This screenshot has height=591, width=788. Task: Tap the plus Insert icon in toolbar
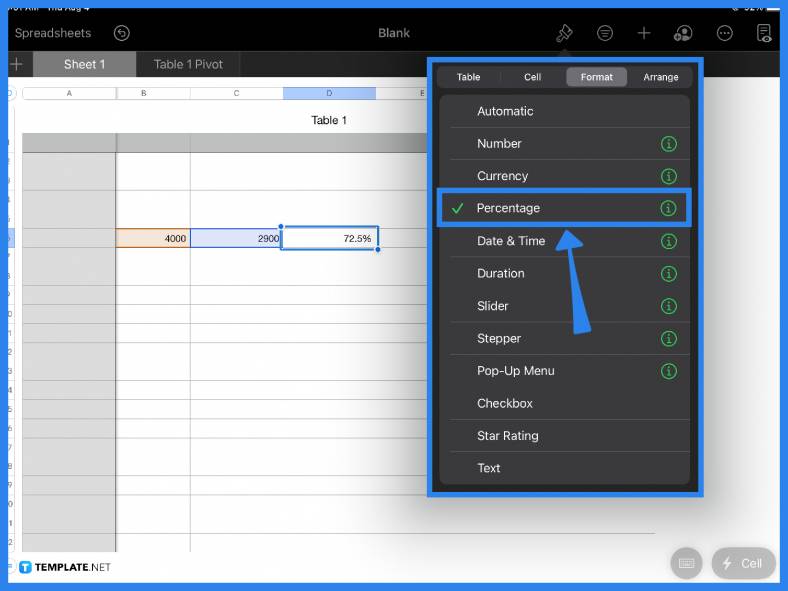(644, 33)
